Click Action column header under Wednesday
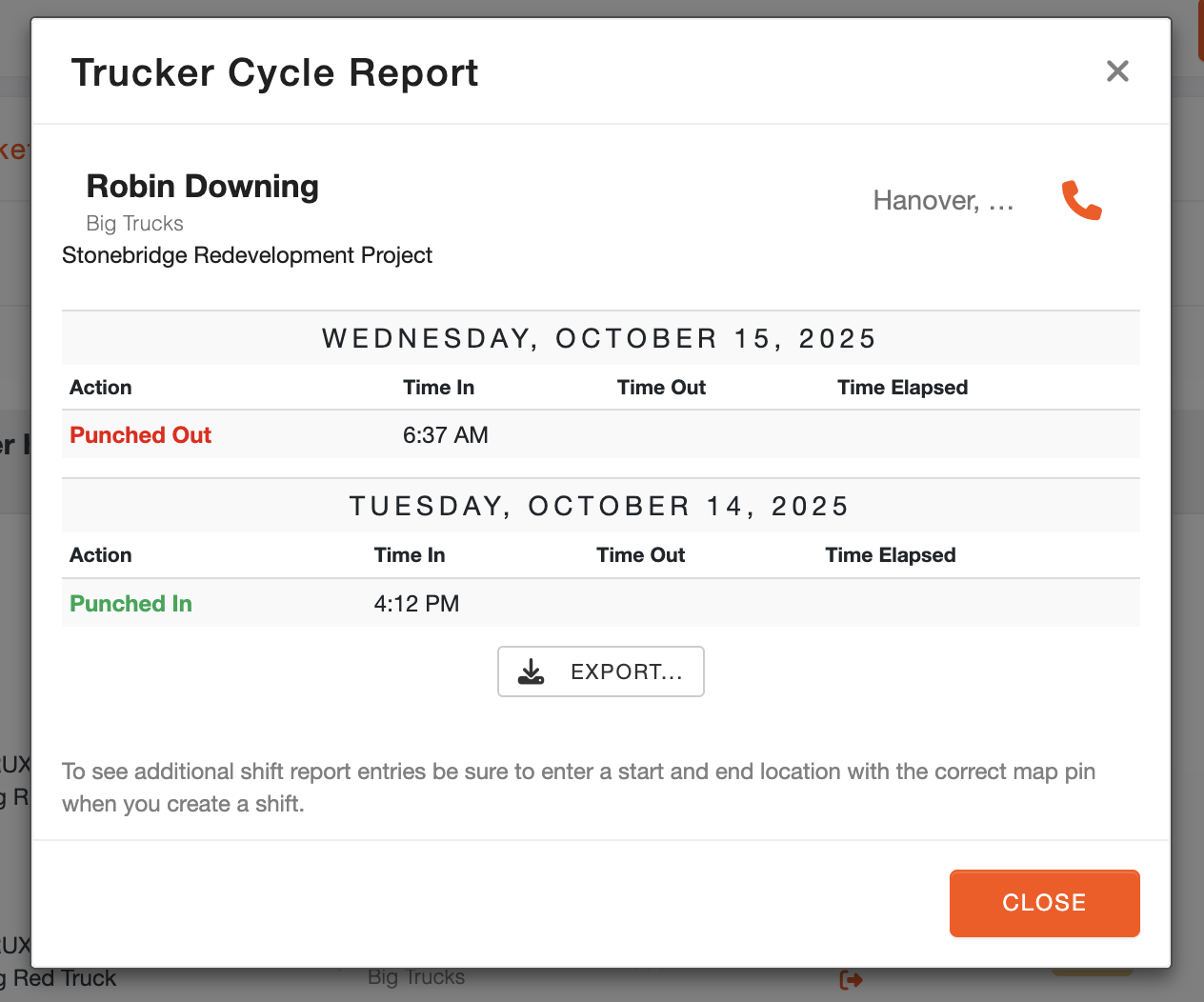The height and width of the screenshot is (1002, 1204). pos(100,388)
